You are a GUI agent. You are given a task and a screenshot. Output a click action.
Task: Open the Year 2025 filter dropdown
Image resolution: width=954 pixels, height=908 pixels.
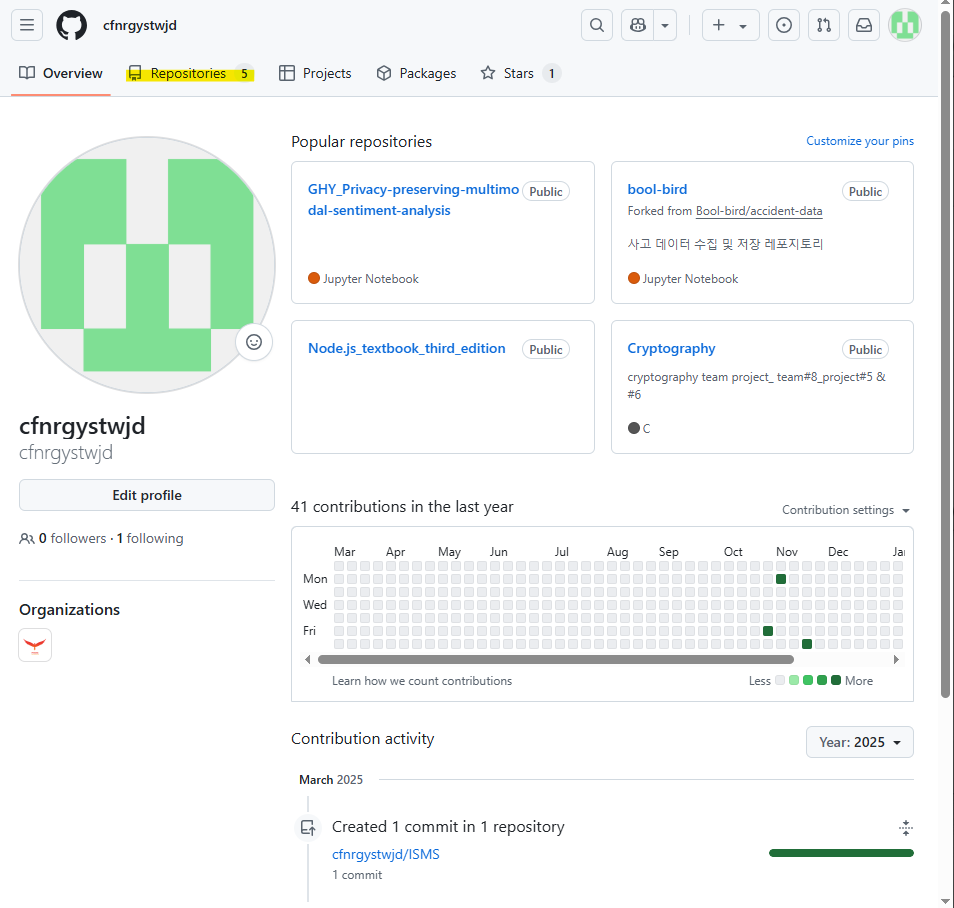click(859, 741)
